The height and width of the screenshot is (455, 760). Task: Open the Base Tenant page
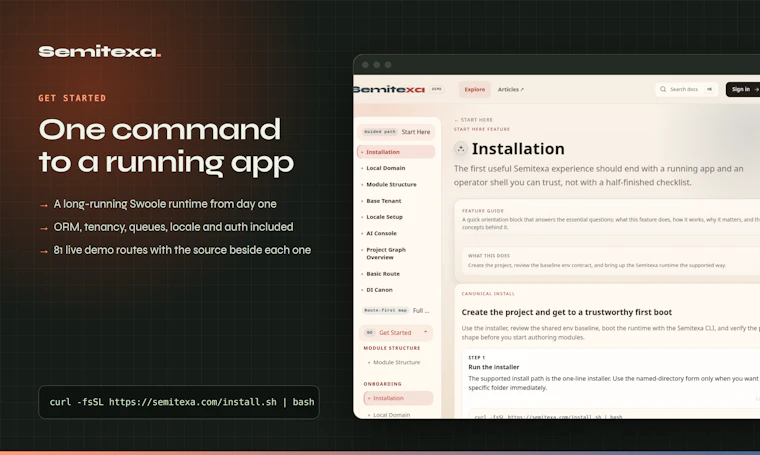[383, 201]
